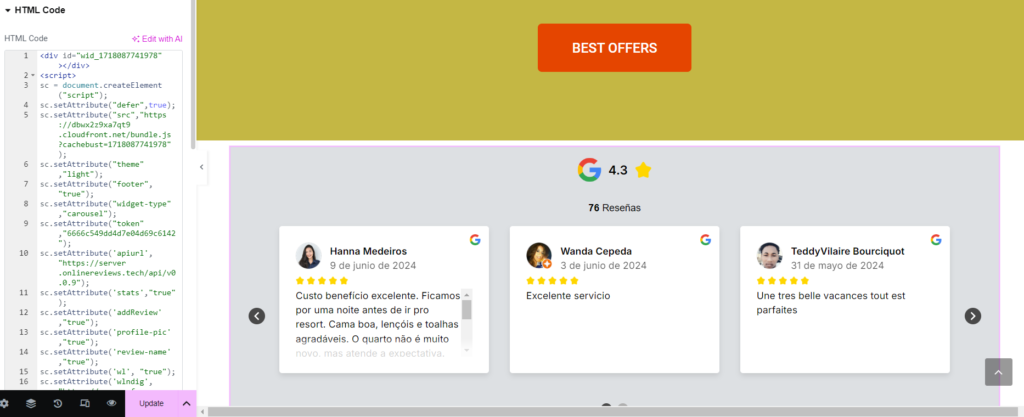Click the large Google logo by rating
Screen dimensions: 1024x417
(589, 170)
